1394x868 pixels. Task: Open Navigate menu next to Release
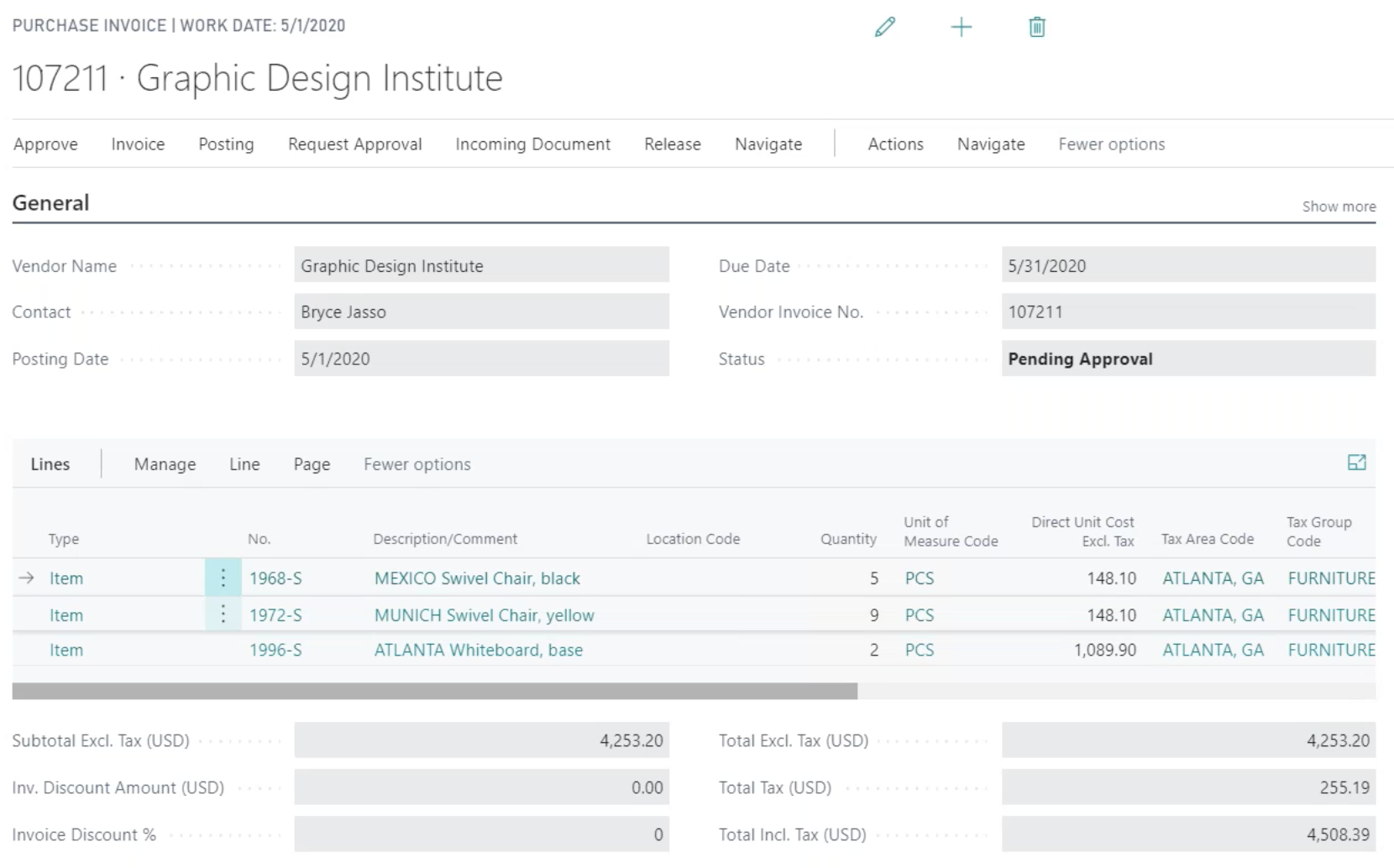(768, 144)
